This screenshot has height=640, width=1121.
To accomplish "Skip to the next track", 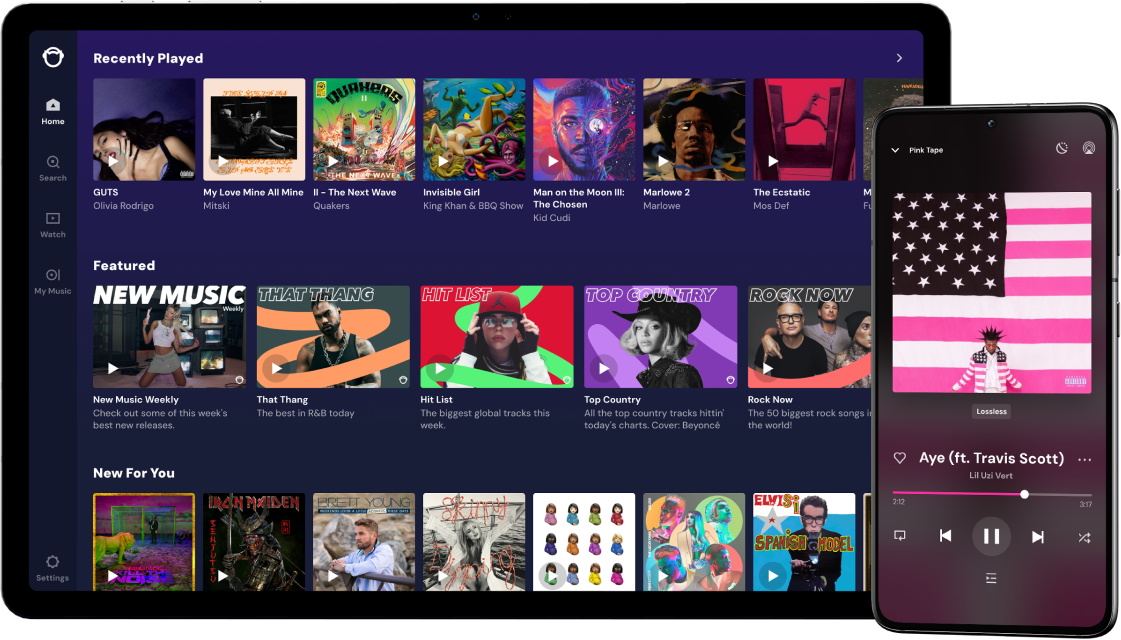I will point(1038,536).
